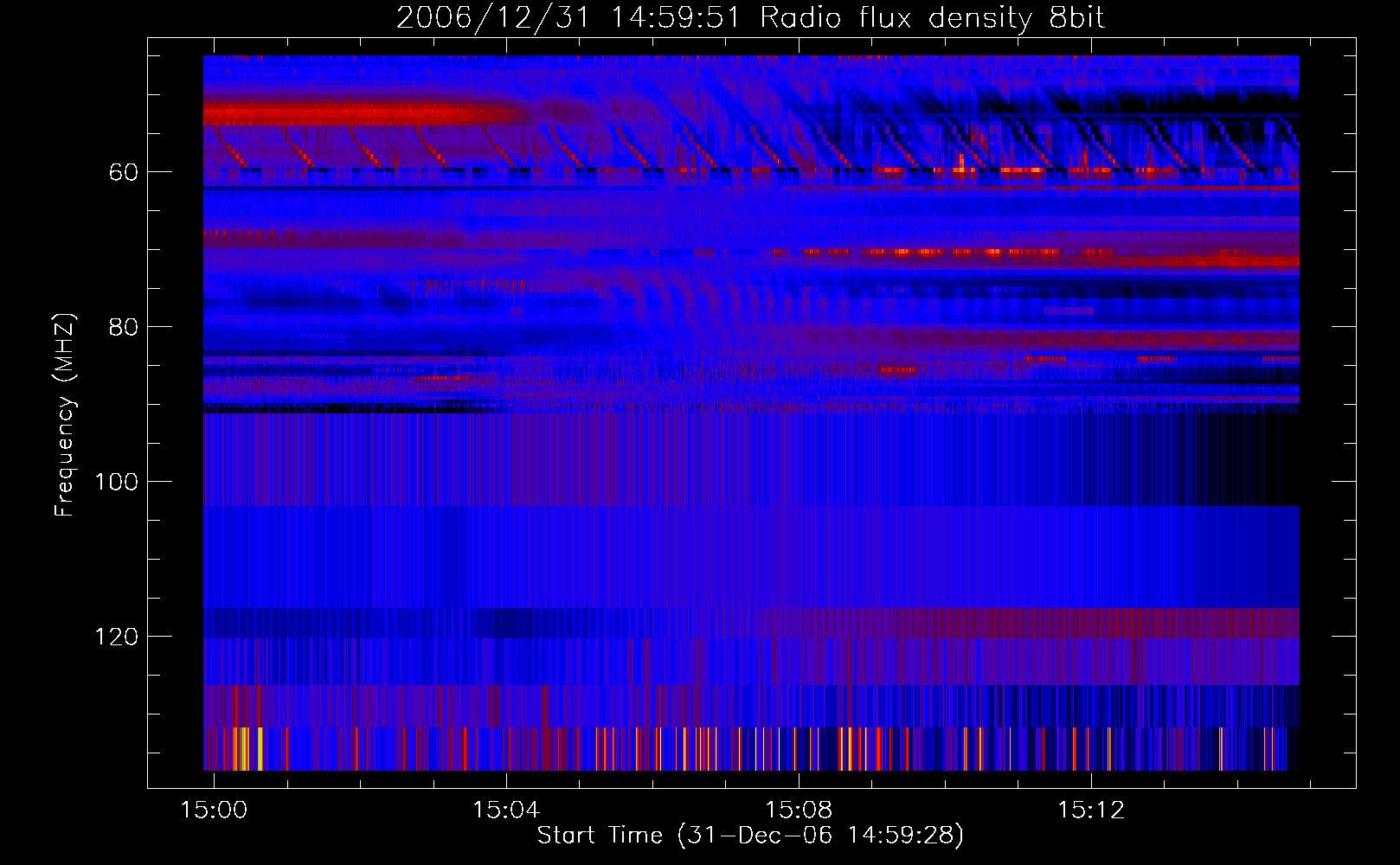
Task: Click the 80 frequency tick label
Action: 124,328
